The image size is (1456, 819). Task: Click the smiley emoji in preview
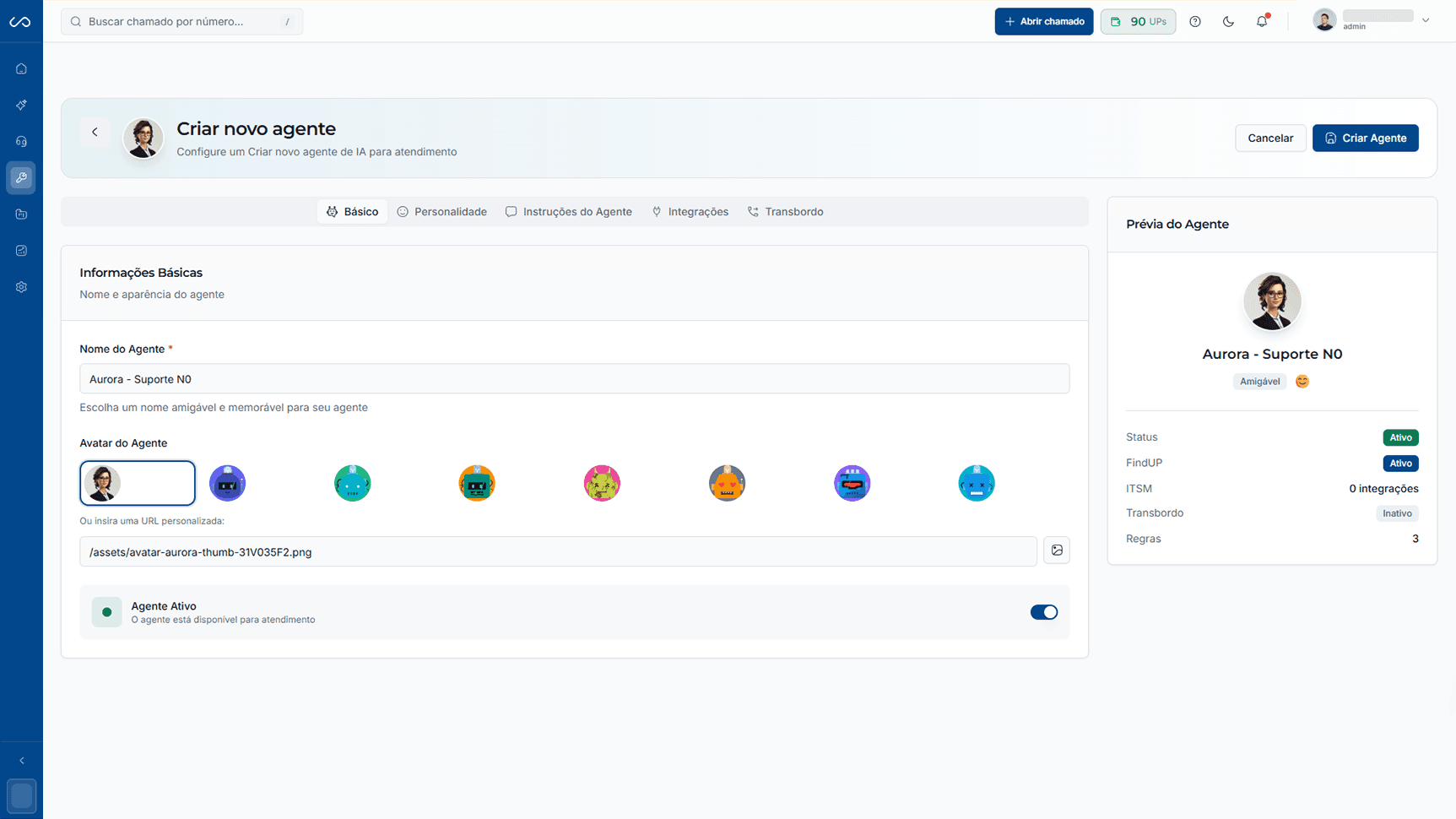(1302, 382)
